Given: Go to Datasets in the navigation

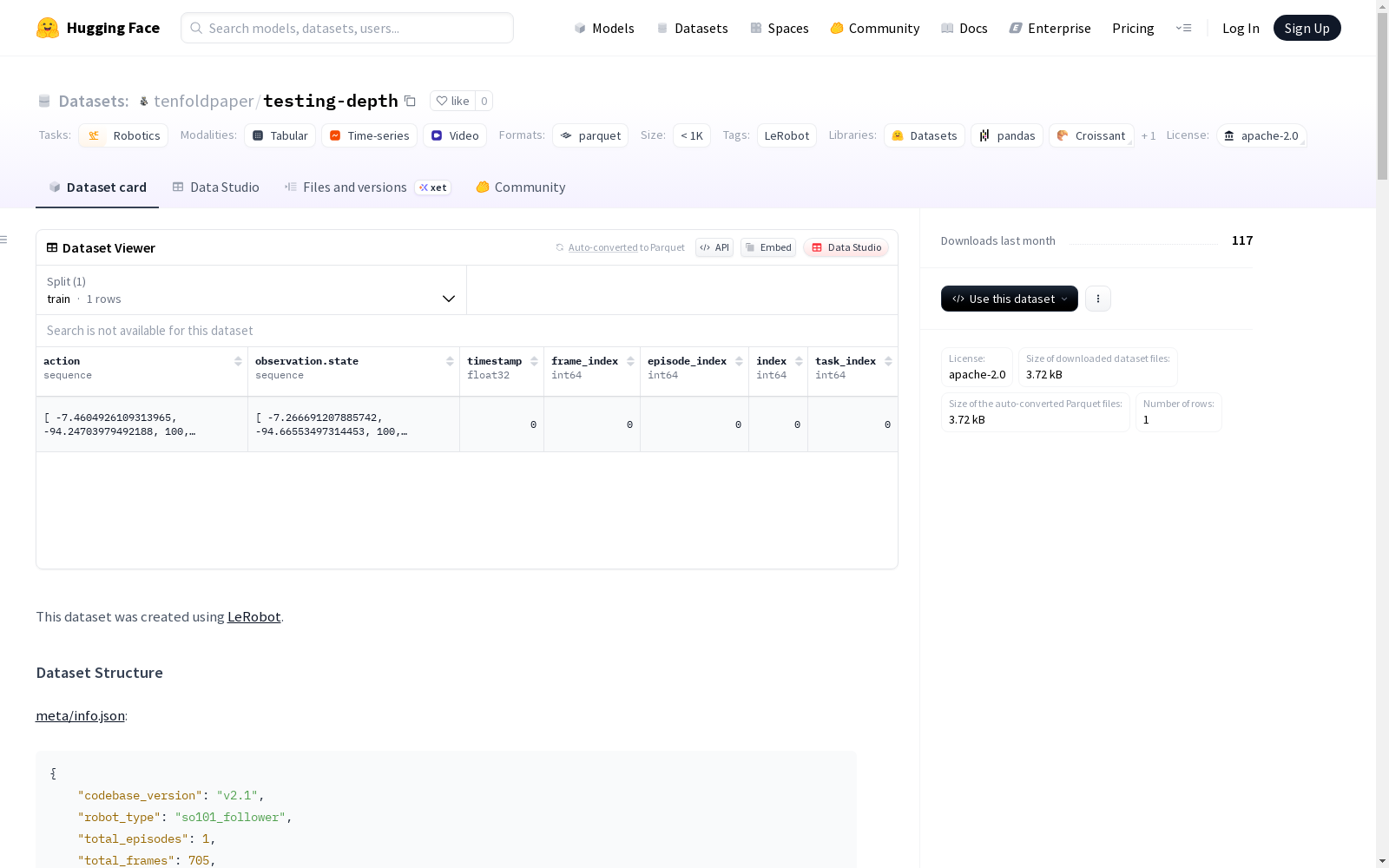Looking at the screenshot, I should pos(692,28).
